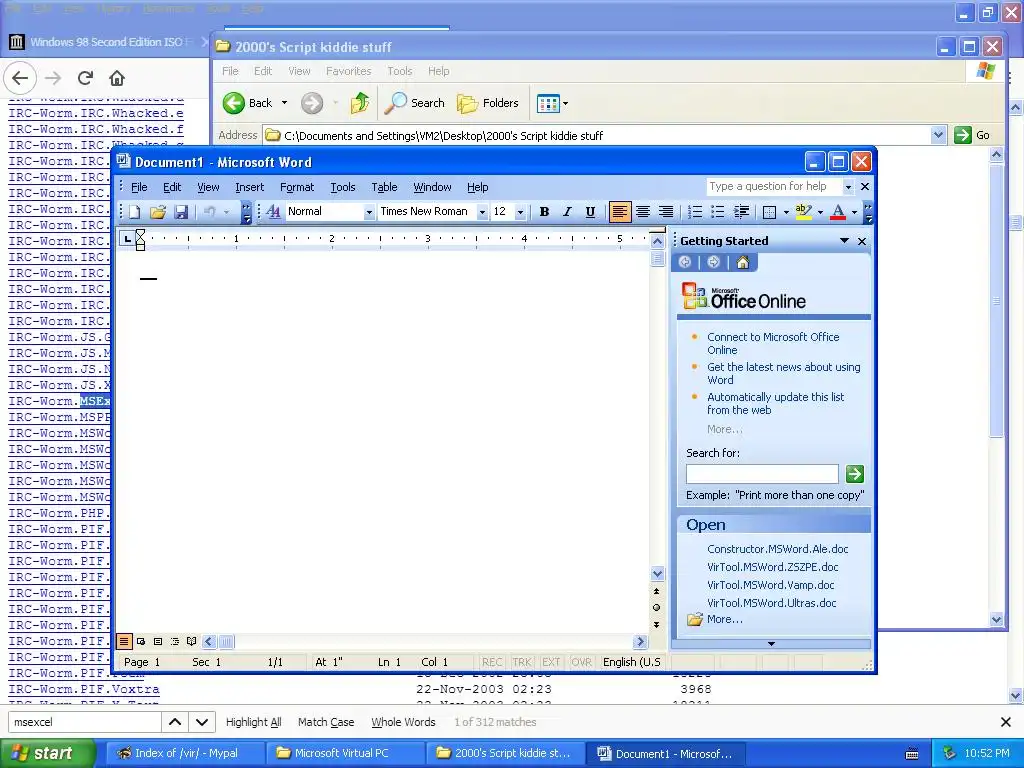The image size is (1024, 768).
Task: Click Up folder icon in Explorer window
Action: pos(360,103)
